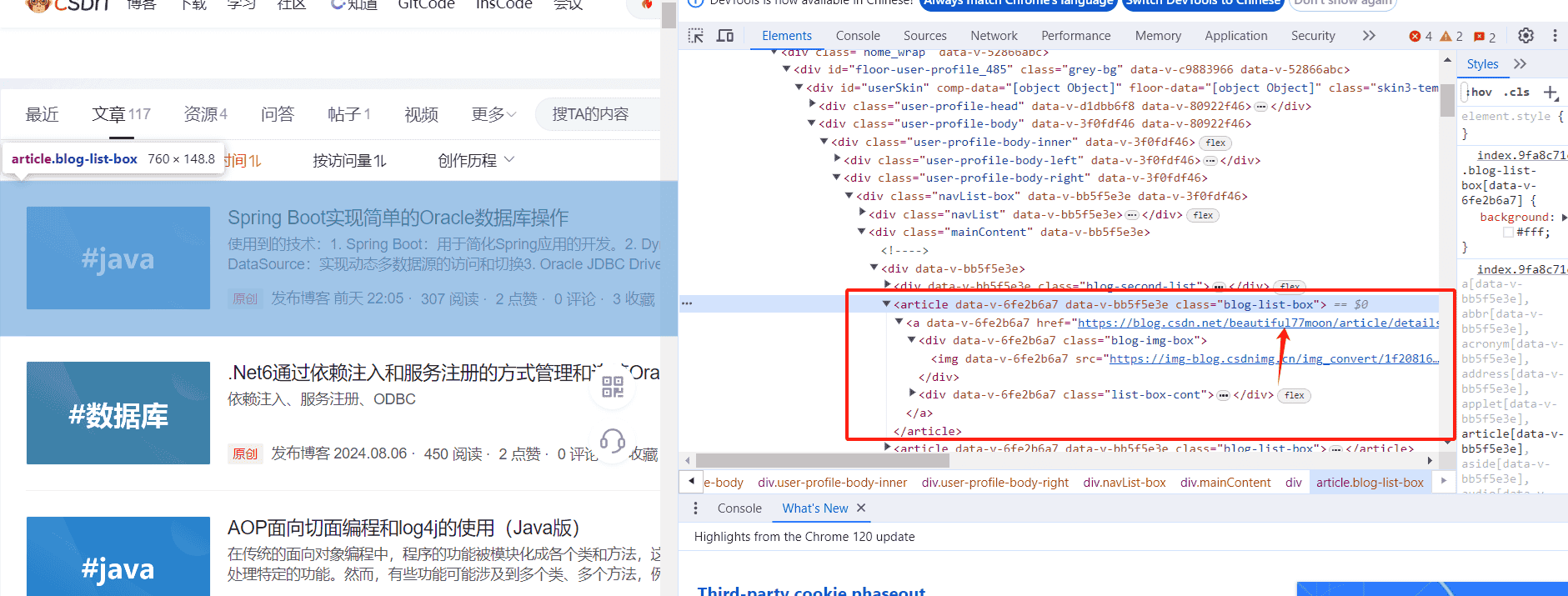This screenshot has width=1568, height=596.
Task: Expand collapsed ellipsis in list-box-cont div
Action: [x=1224, y=395]
